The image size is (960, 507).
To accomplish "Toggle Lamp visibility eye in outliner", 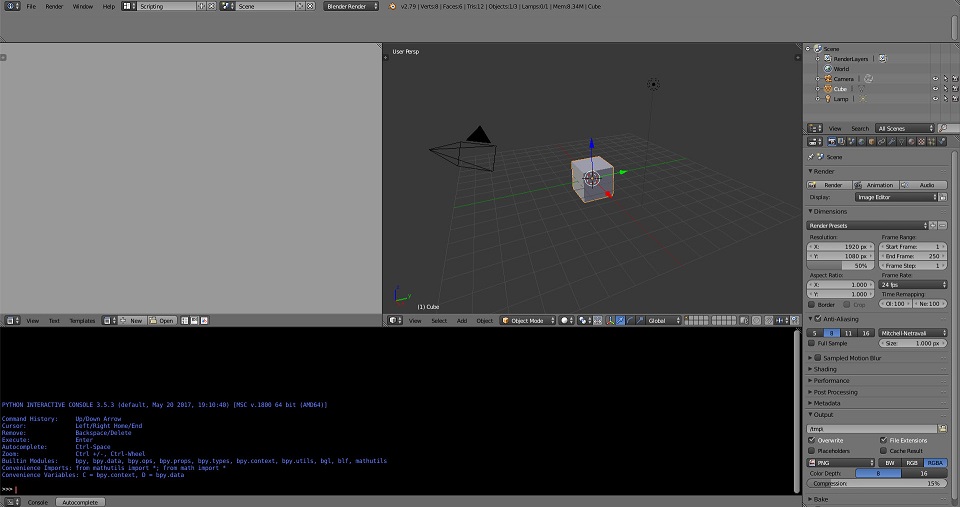I will [x=935, y=99].
